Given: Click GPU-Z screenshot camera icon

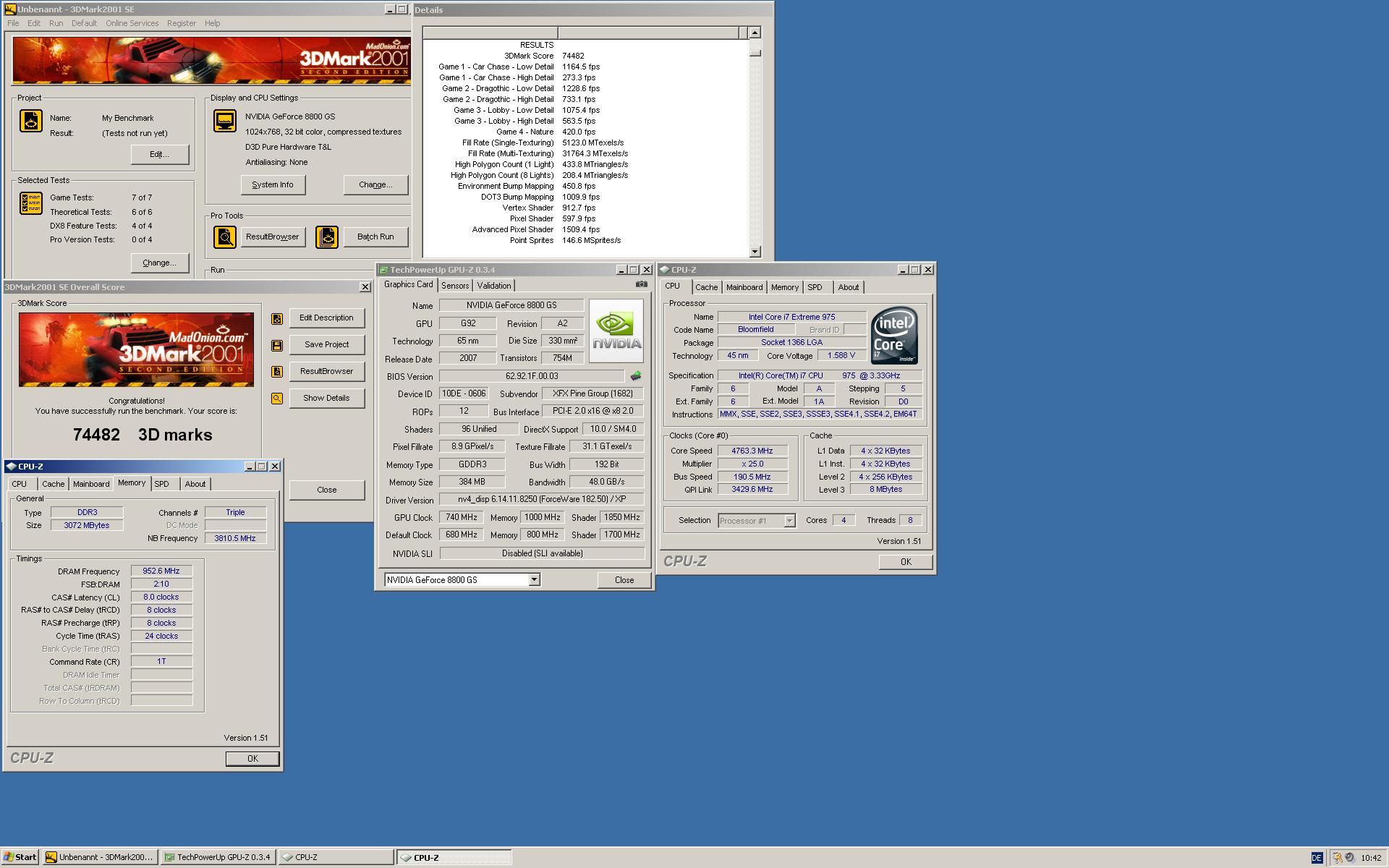Looking at the screenshot, I should coord(641,284).
